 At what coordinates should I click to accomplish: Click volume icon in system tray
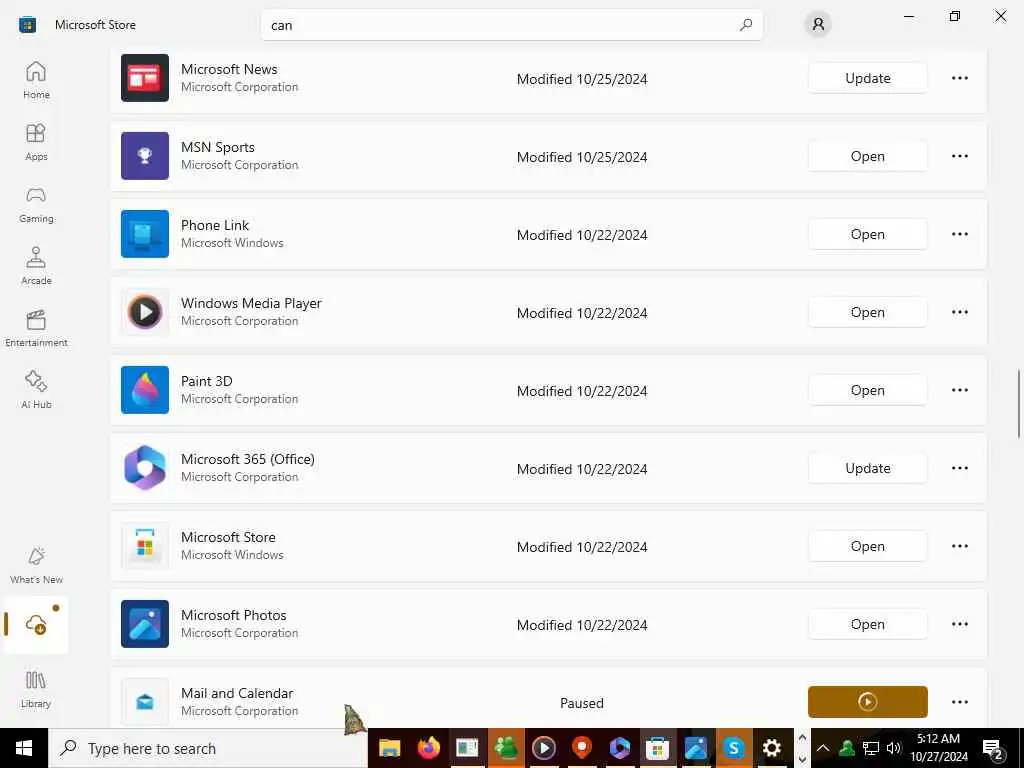pyautogui.click(x=894, y=748)
